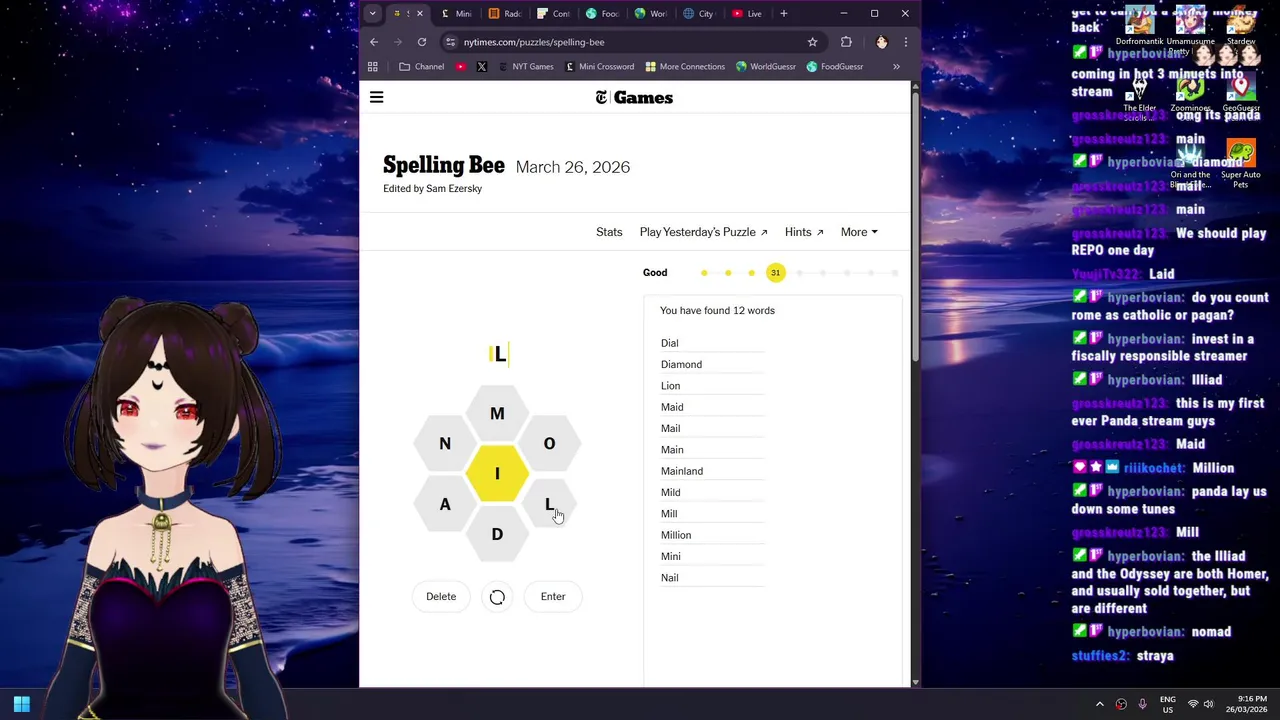Reload the page with the refresh icon

click(x=422, y=42)
